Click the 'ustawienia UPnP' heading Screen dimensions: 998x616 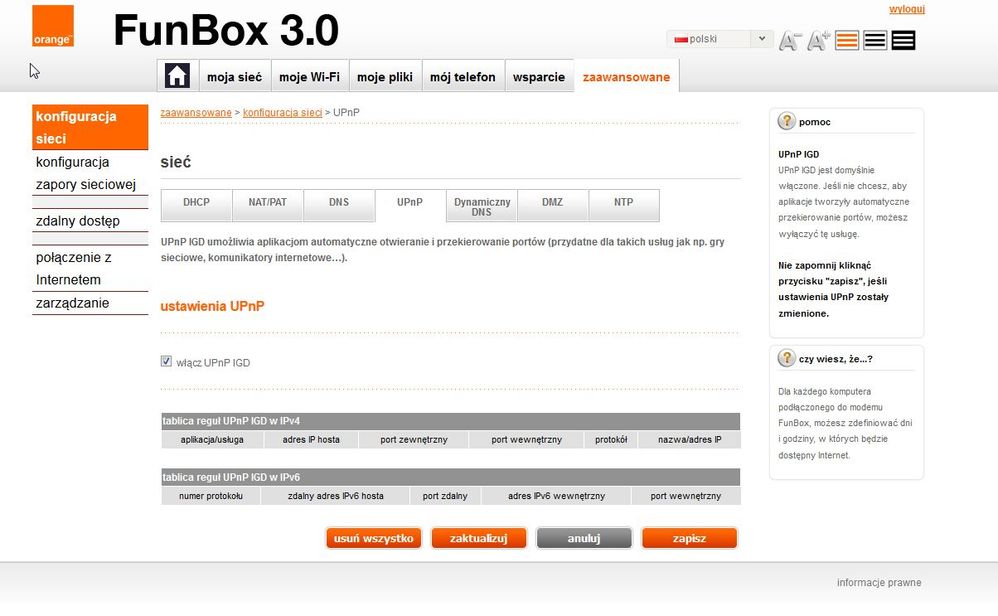(x=212, y=306)
